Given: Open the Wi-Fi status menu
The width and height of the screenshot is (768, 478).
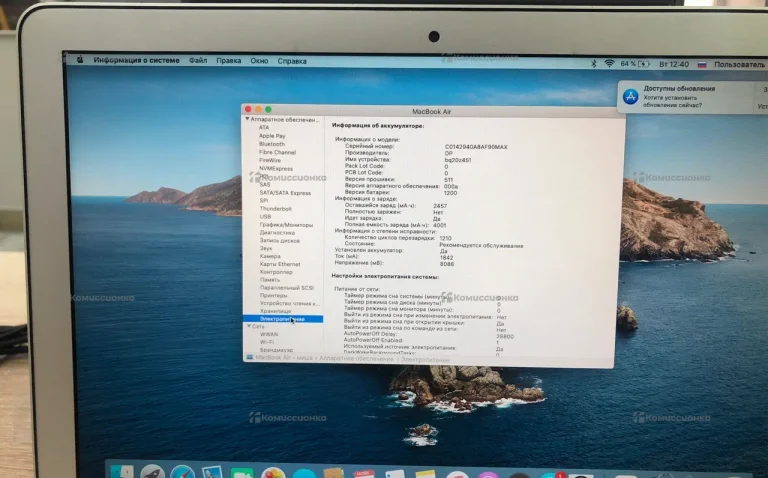Looking at the screenshot, I should [x=609, y=64].
